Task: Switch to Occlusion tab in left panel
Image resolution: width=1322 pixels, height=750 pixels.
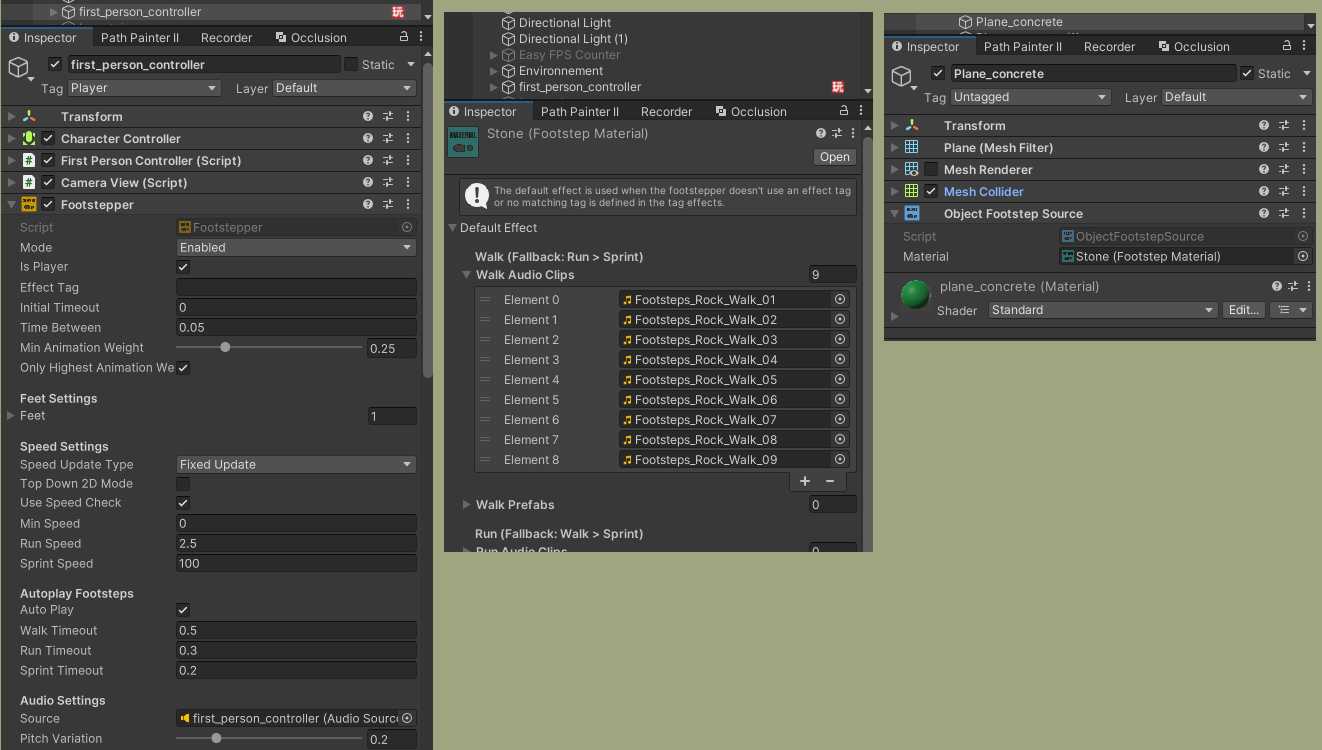Action: (x=310, y=38)
